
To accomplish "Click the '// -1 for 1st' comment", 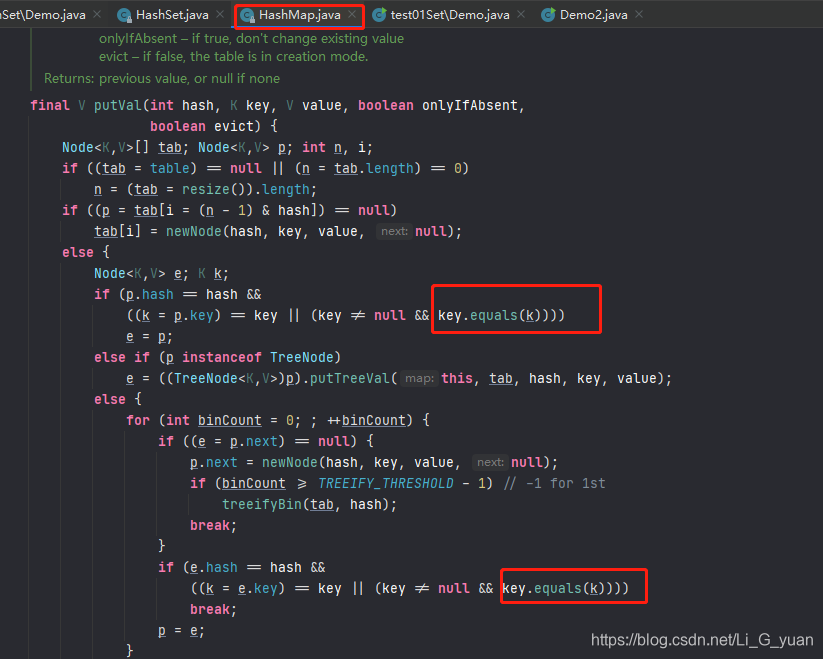I will click(555, 483).
